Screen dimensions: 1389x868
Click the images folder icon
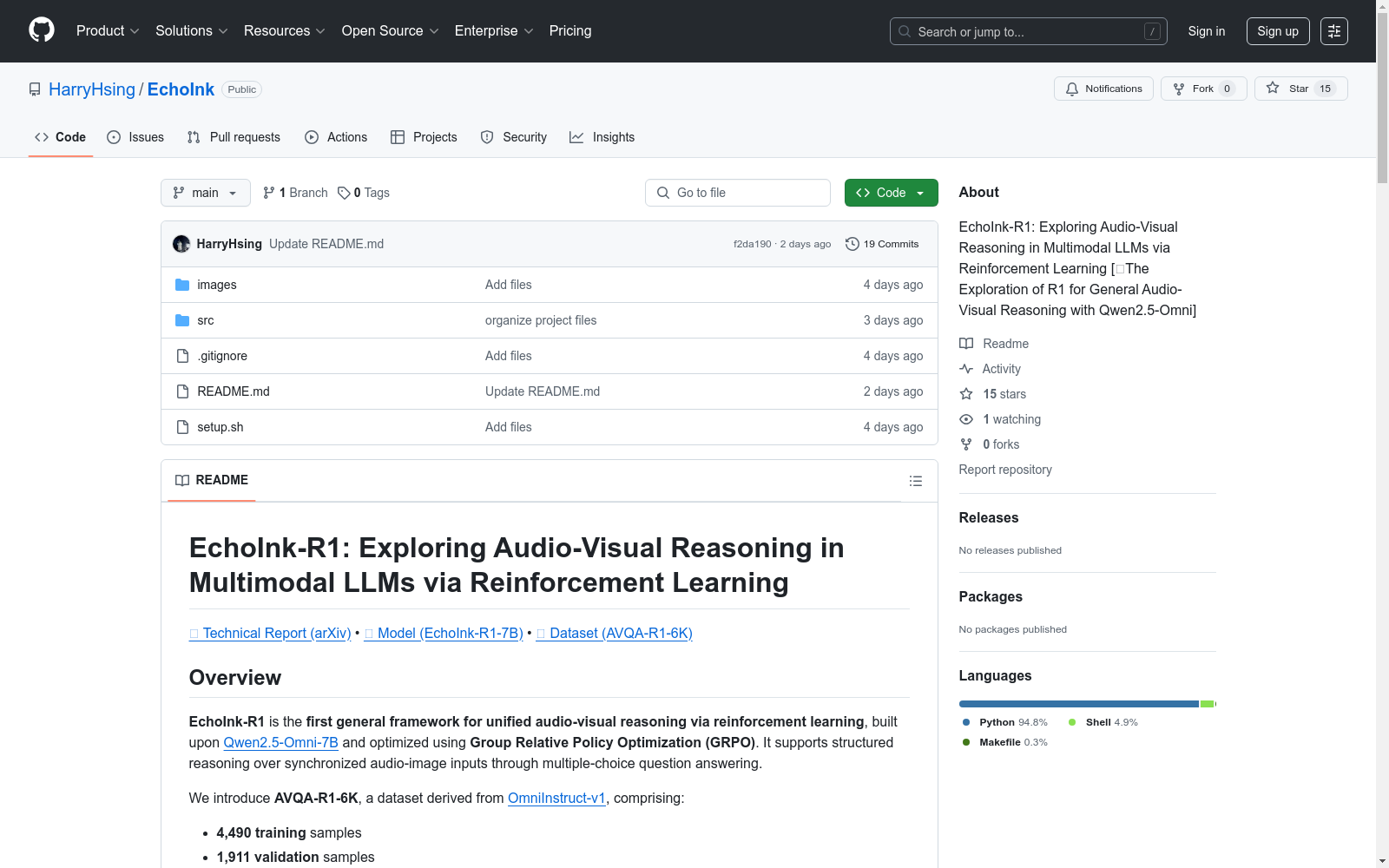click(x=182, y=285)
